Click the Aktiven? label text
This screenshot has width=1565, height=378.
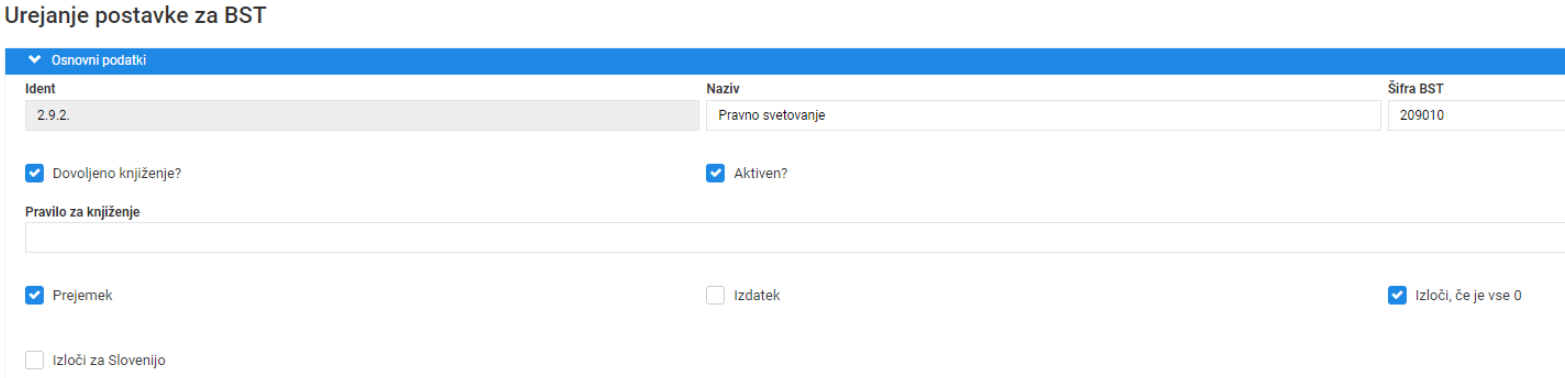pyautogui.click(x=760, y=173)
